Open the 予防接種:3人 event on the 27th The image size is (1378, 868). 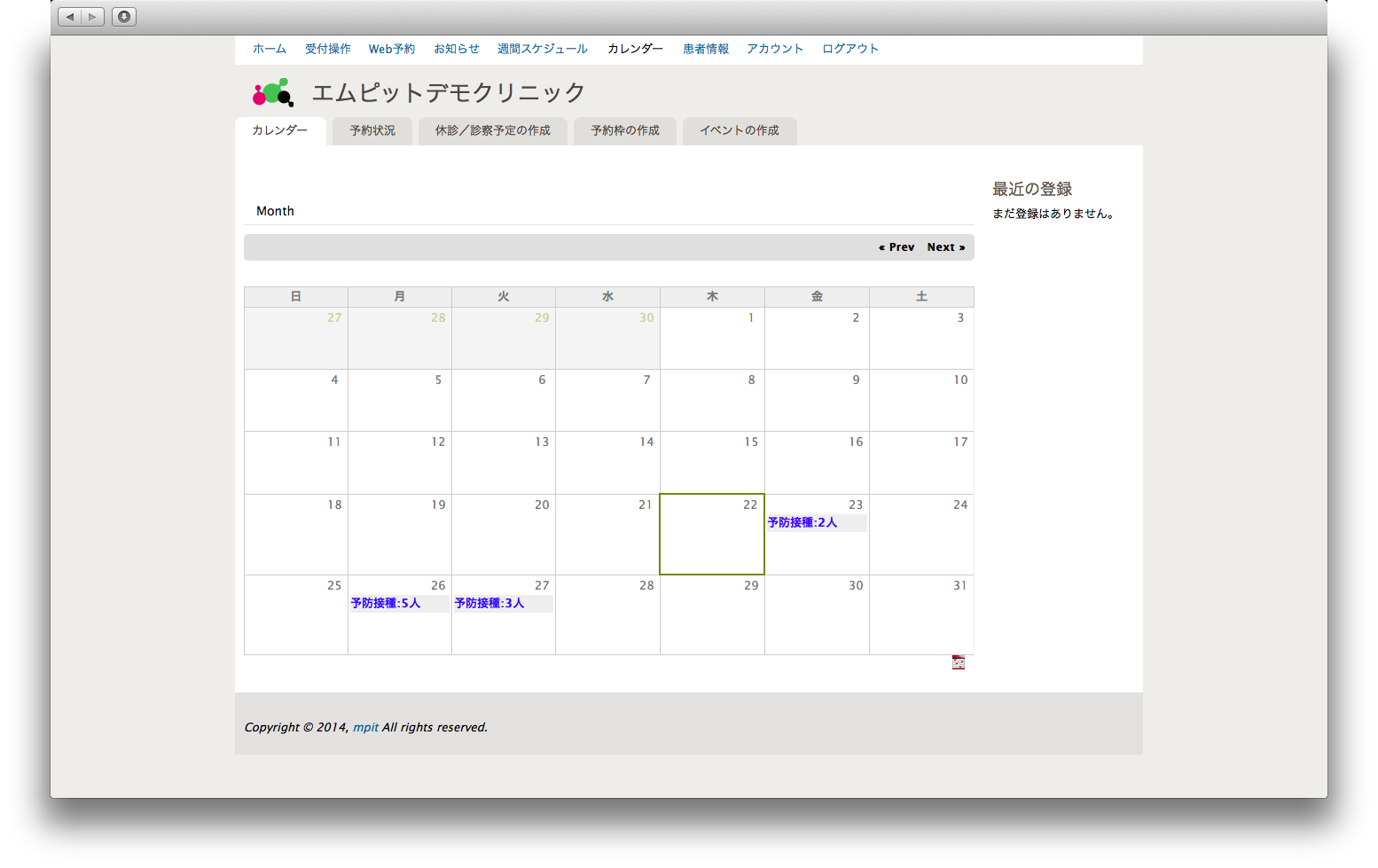(489, 603)
